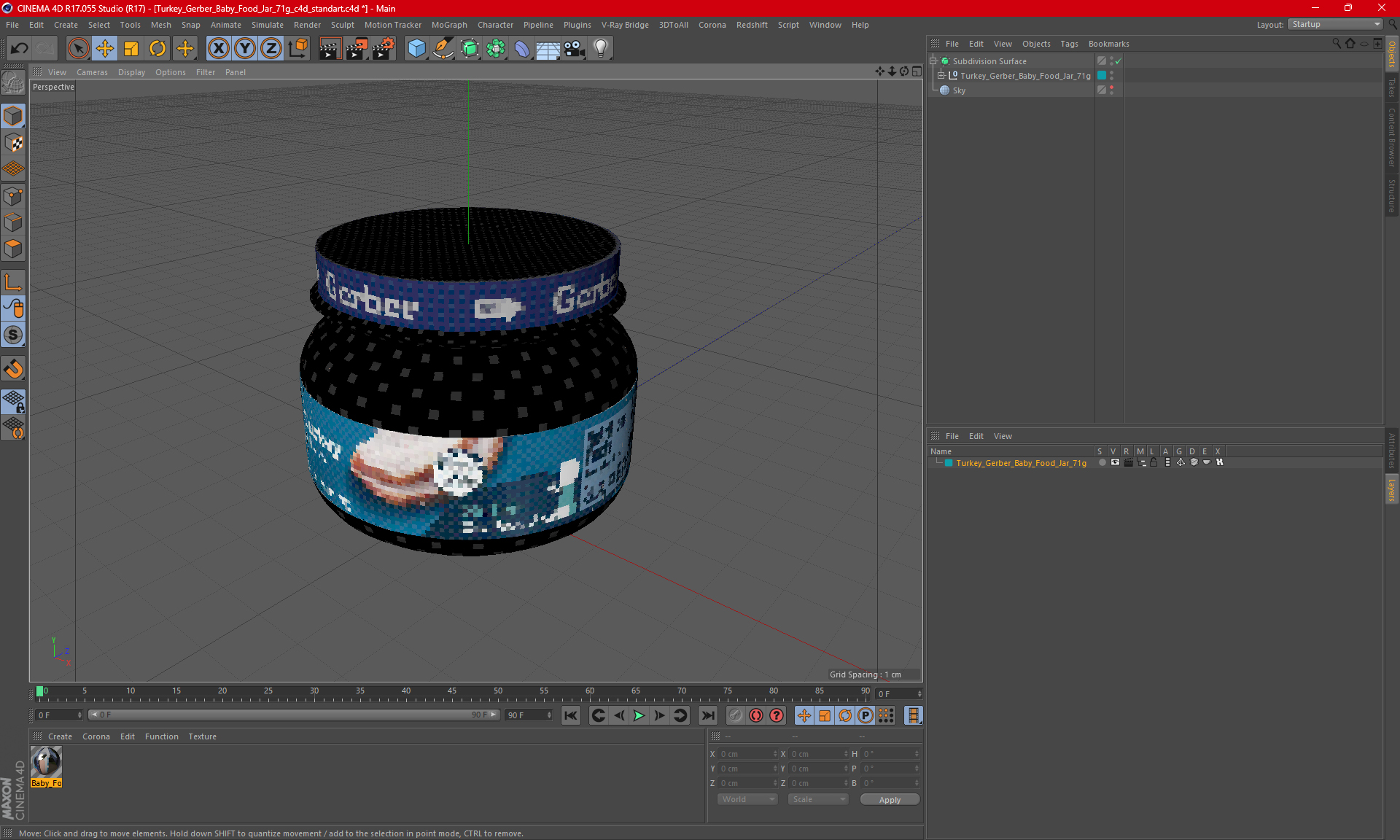Select the Rotate tool
This screenshot has width=1400, height=840.
coord(157,49)
